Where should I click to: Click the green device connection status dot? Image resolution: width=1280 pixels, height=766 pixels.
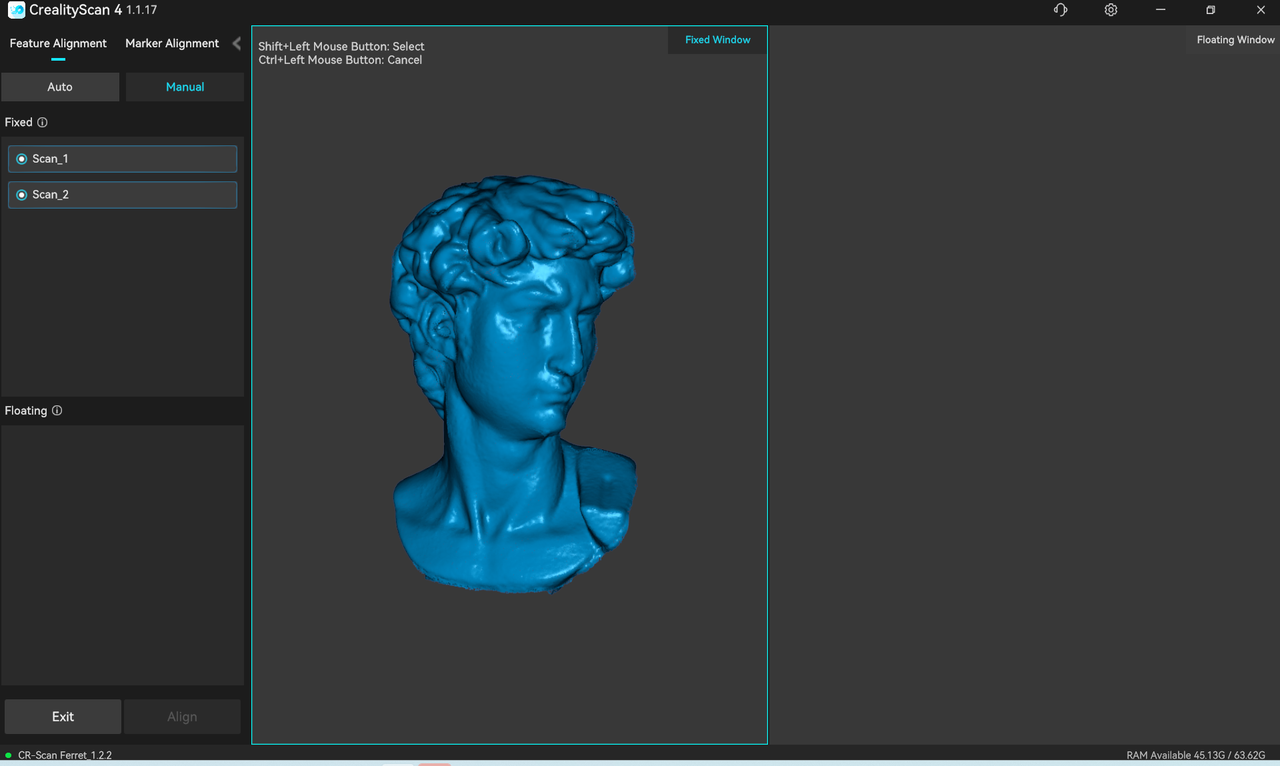coord(8,755)
